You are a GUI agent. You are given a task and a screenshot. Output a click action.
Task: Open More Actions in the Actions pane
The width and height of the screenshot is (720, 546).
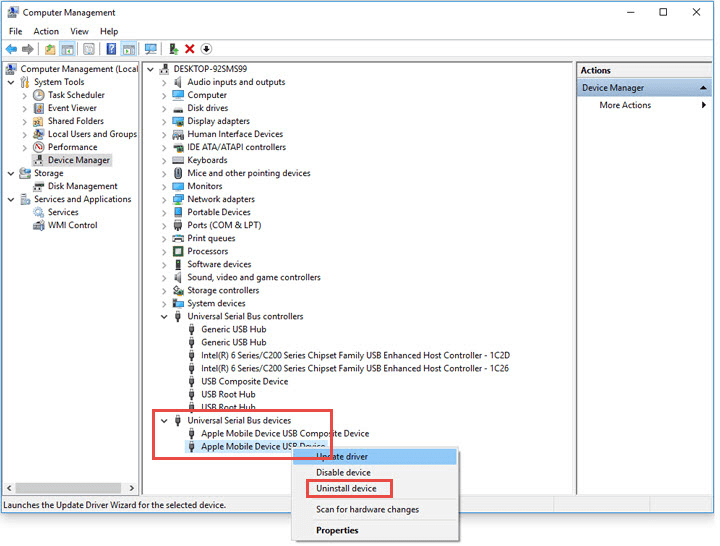click(625, 105)
